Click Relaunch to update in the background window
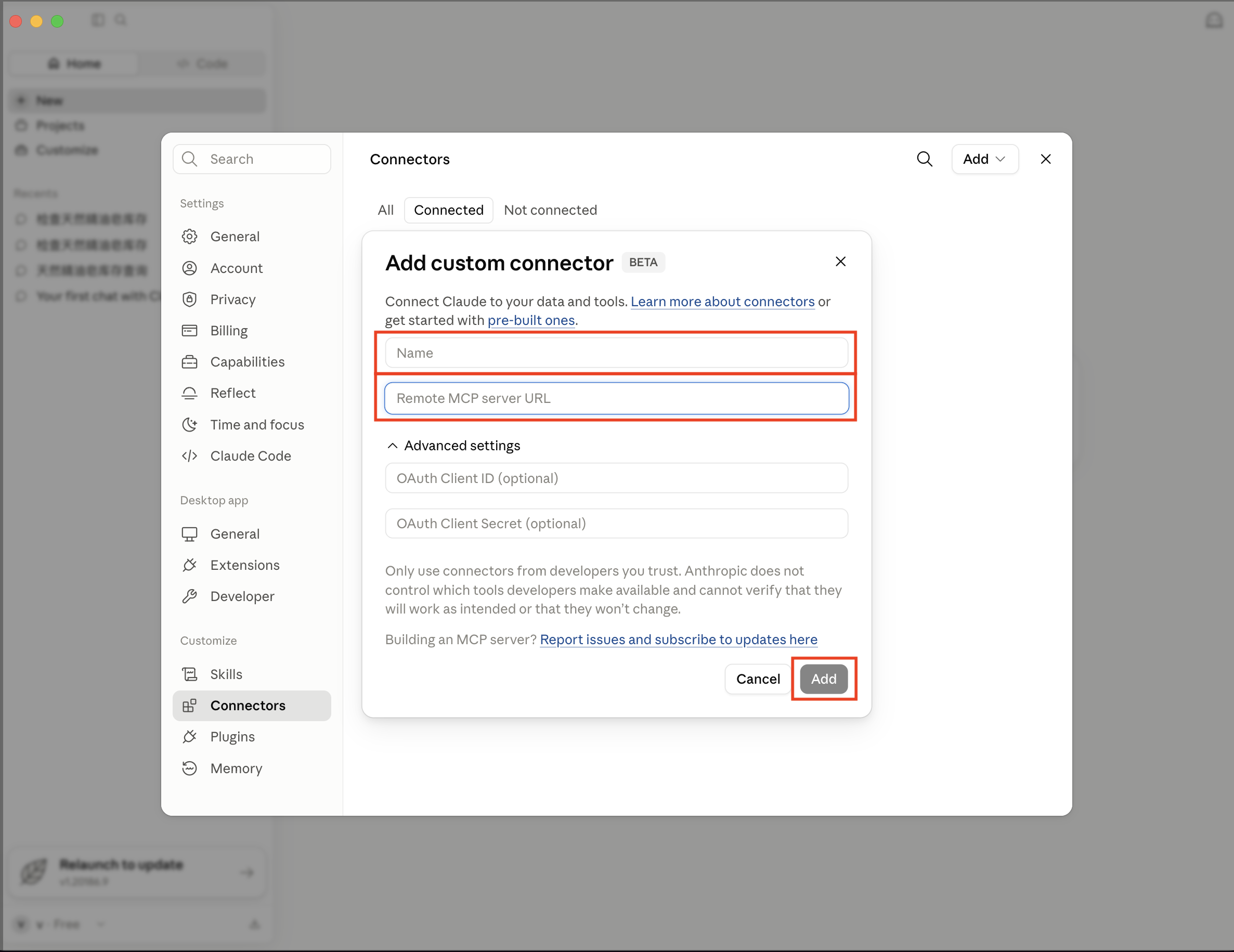 [138, 872]
